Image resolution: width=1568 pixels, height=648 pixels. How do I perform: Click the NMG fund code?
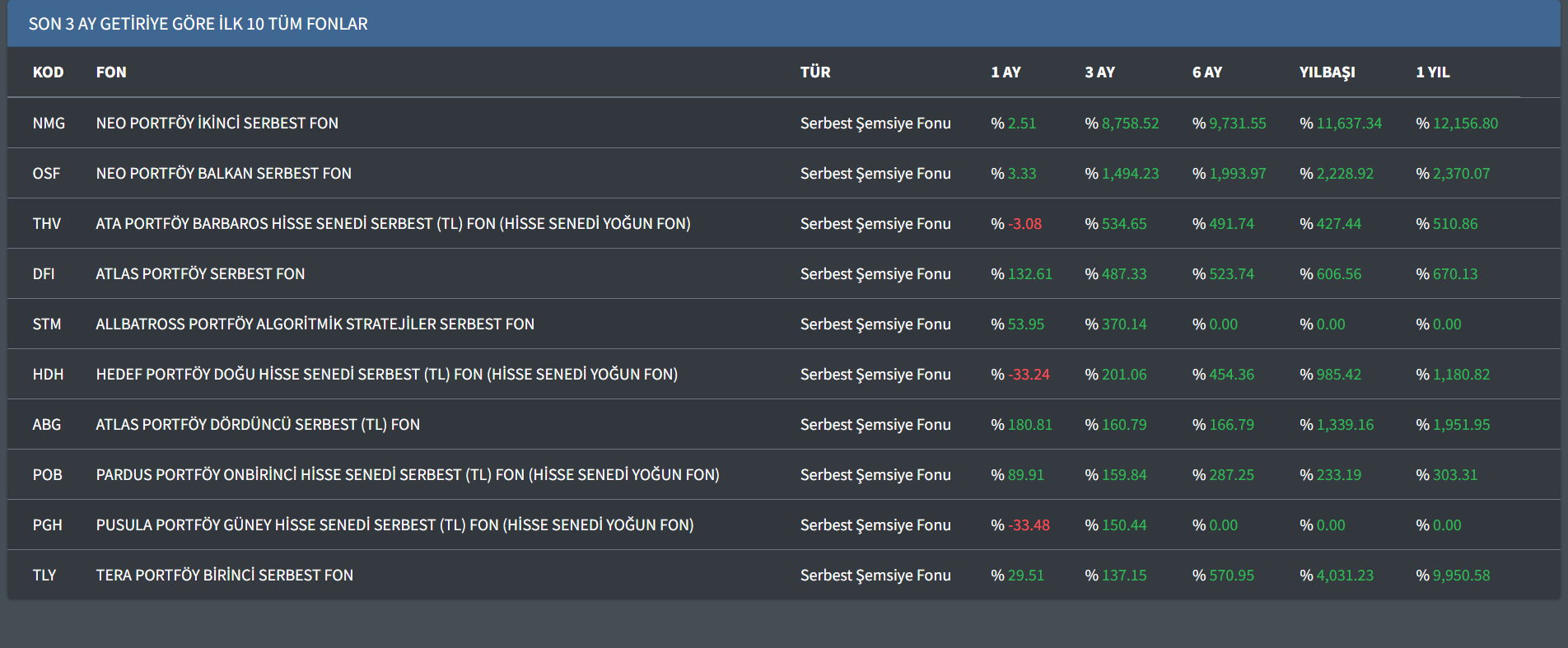[x=49, y=123]
